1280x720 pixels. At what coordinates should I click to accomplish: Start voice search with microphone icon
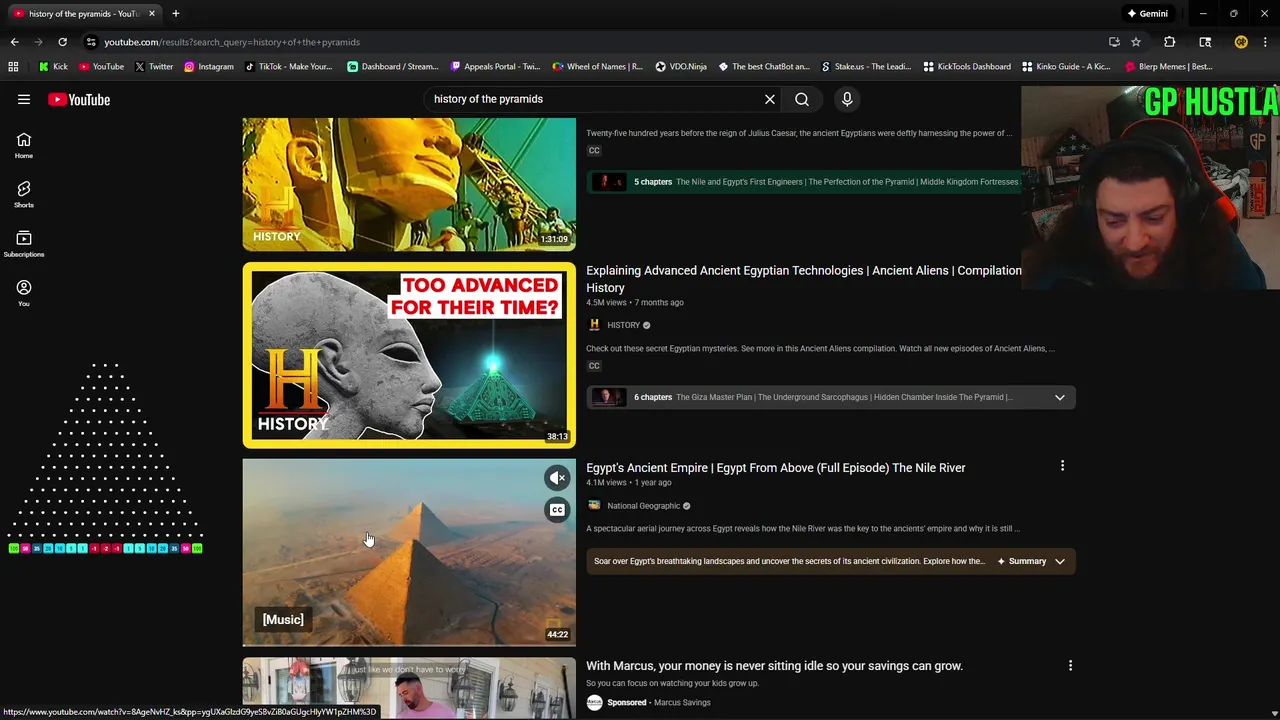[847, 99]
